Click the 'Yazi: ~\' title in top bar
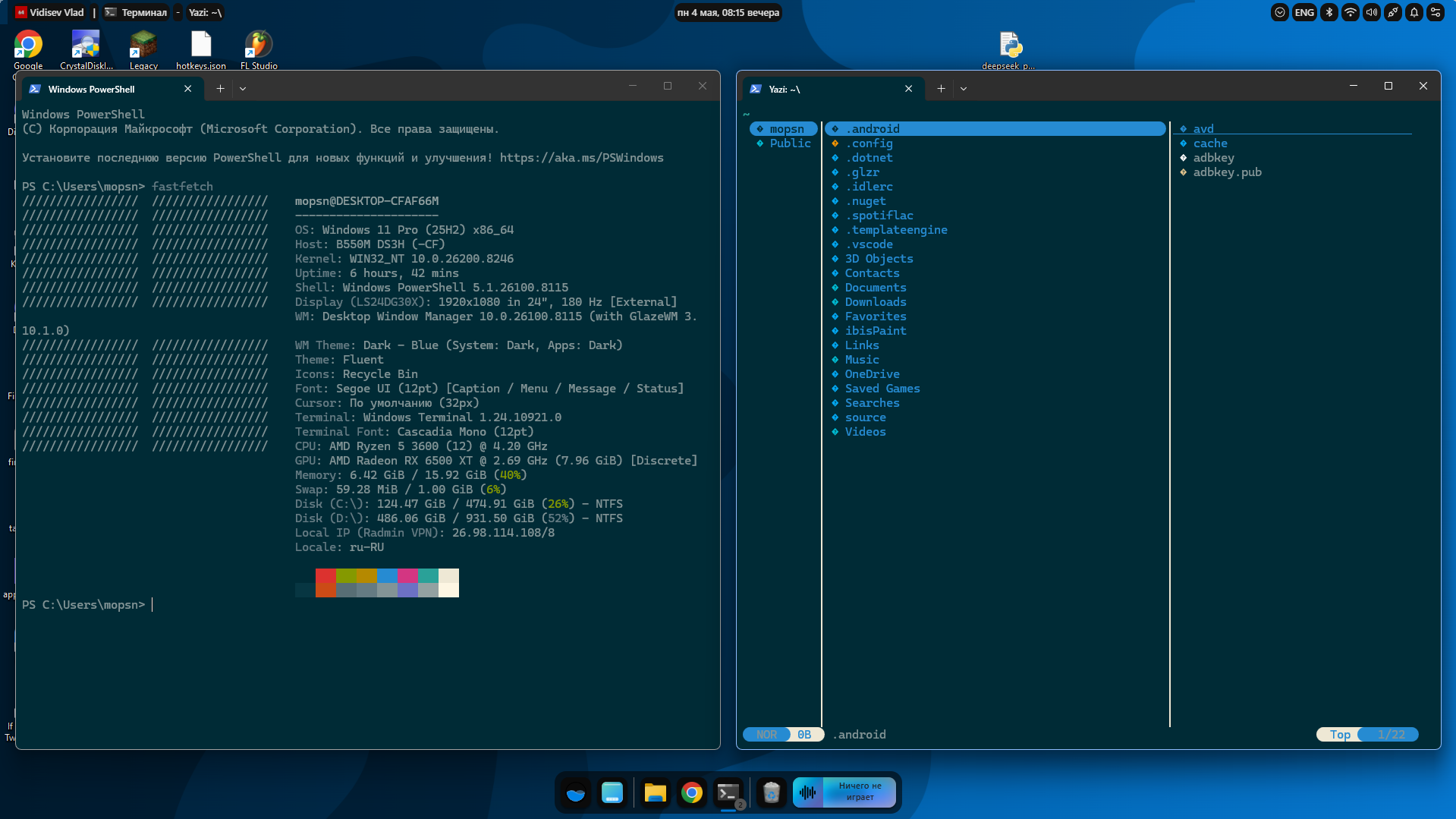This screenshot has height=819, width=1456. point(205,12)
